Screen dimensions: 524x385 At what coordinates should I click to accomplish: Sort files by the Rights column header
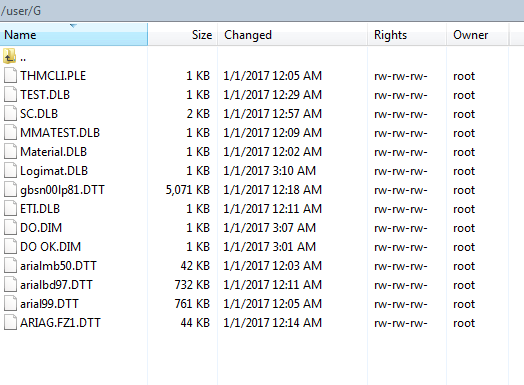407,35
